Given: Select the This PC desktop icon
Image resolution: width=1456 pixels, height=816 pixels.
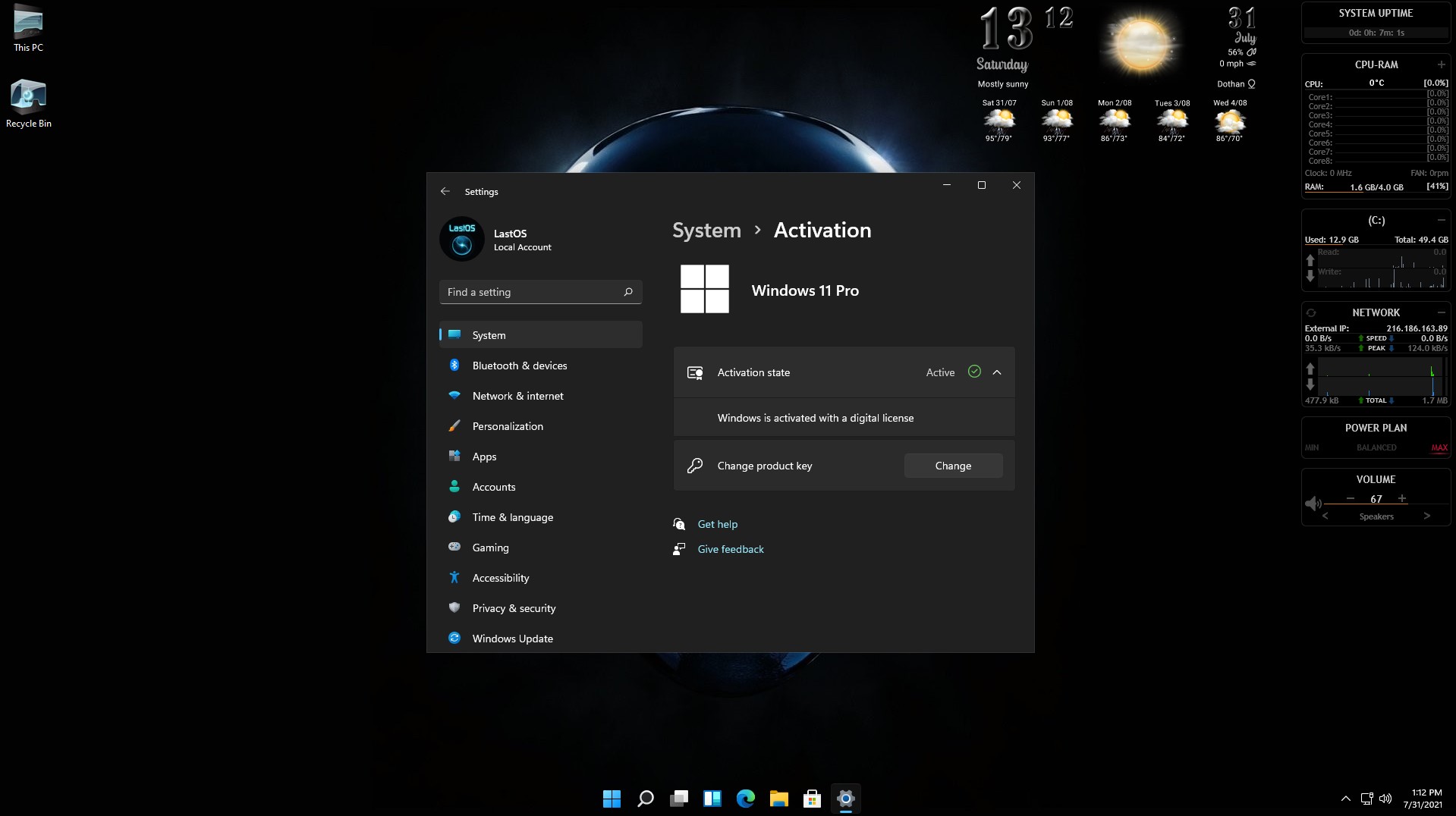Looking at the screenshot, I should (28, 28).
